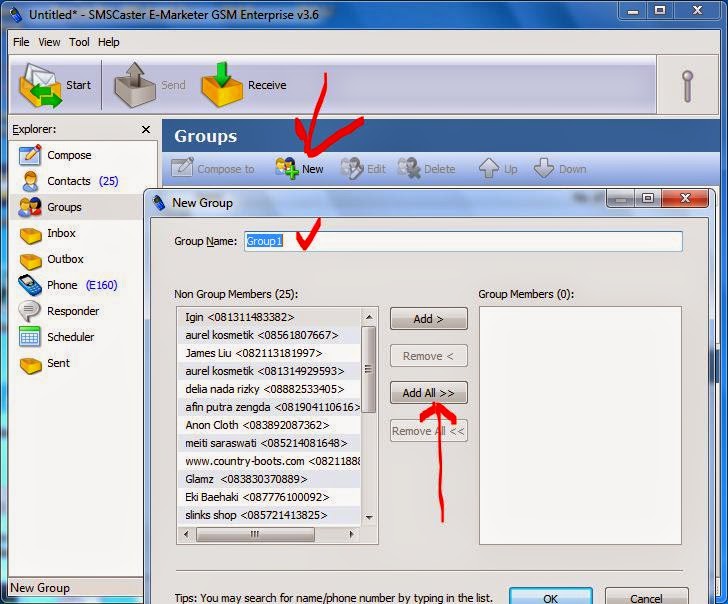Click horizontal scrollbar right arrow
728x604 pixels.
(351, 534)
